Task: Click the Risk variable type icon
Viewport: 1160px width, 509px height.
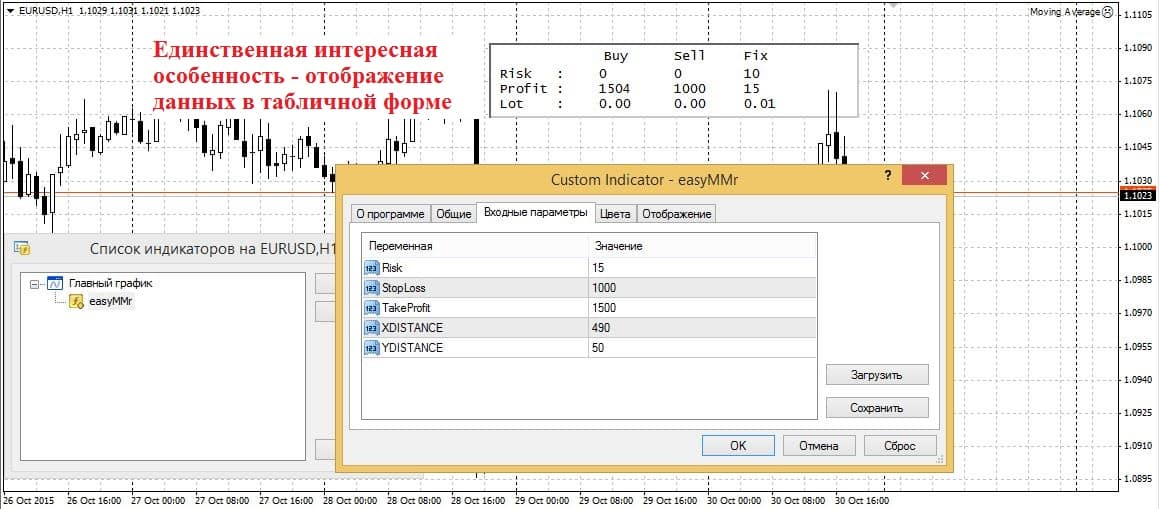Action: point(371,268)
